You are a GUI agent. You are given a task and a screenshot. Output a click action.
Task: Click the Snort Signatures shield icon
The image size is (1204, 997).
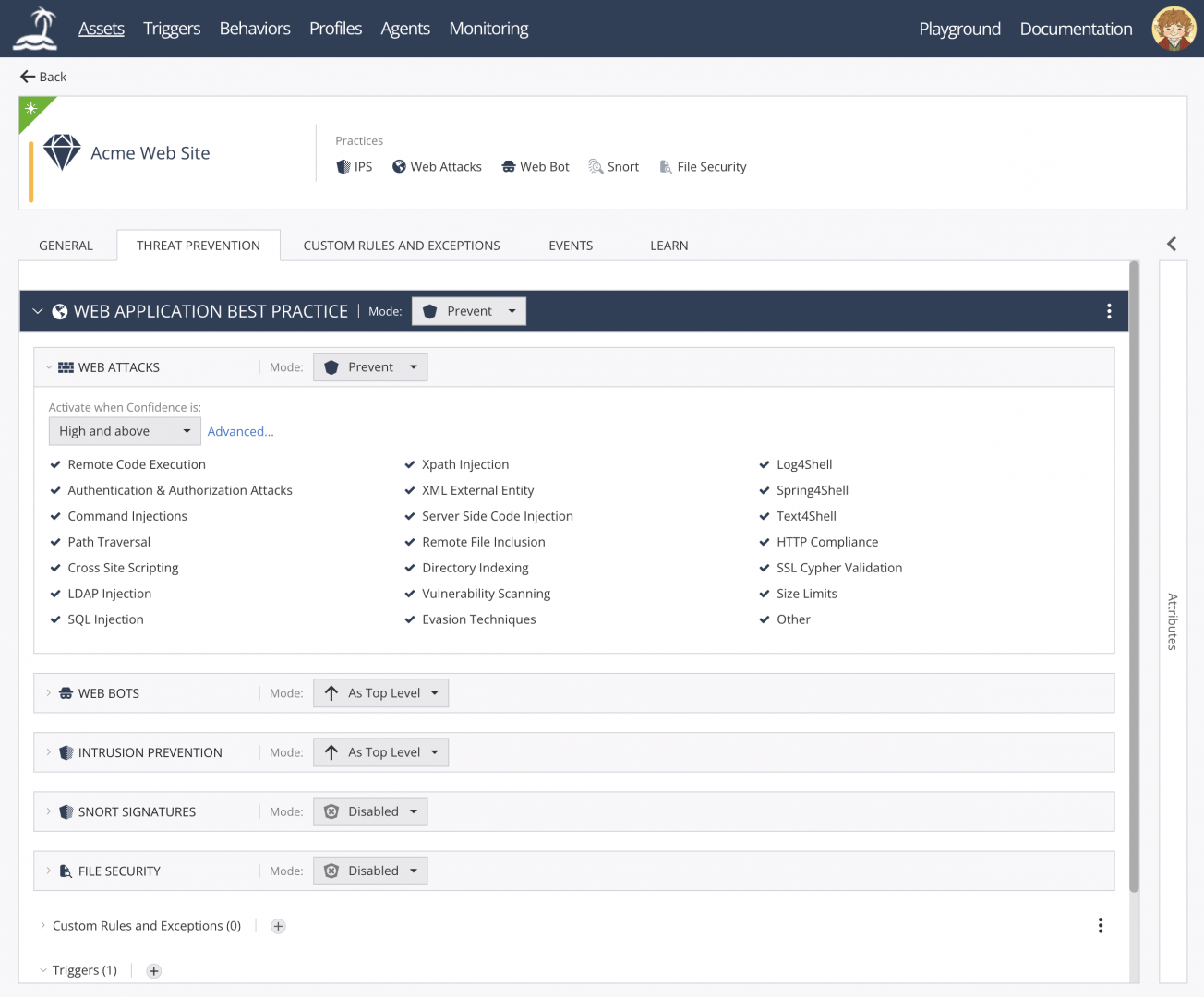tap(66, 812)
